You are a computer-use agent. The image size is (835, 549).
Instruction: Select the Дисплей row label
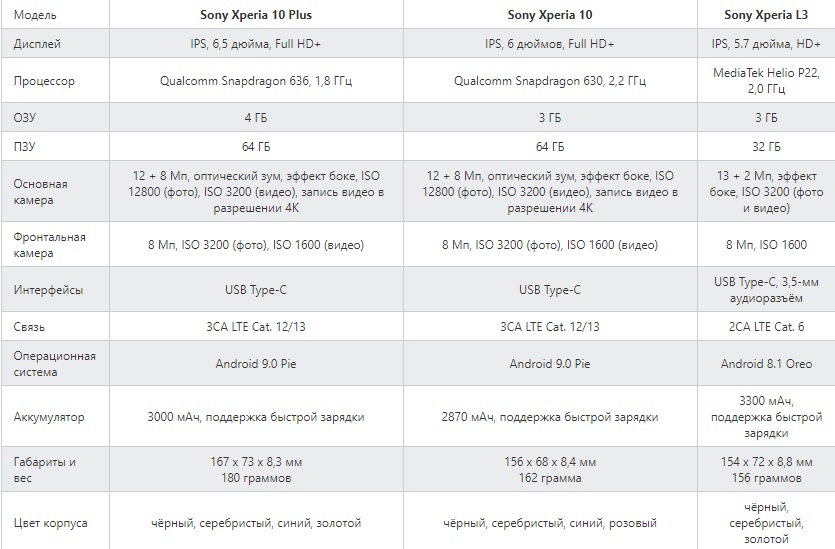pos(38,44)
